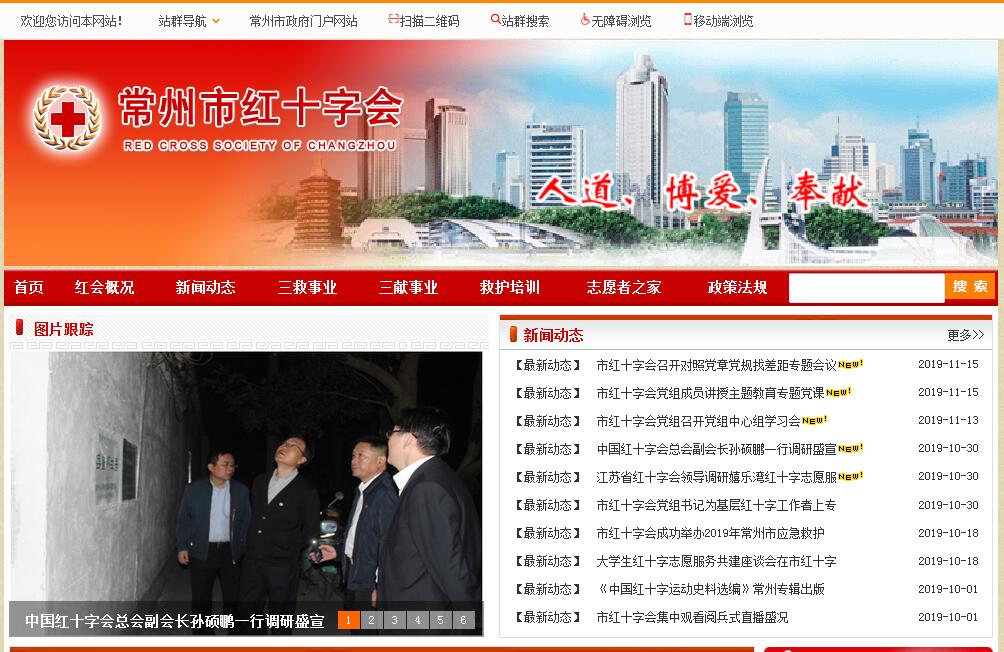This screenshot has height=652, width=1004.
Task: Click the QR code scan icon
Action: pos(393,20)
